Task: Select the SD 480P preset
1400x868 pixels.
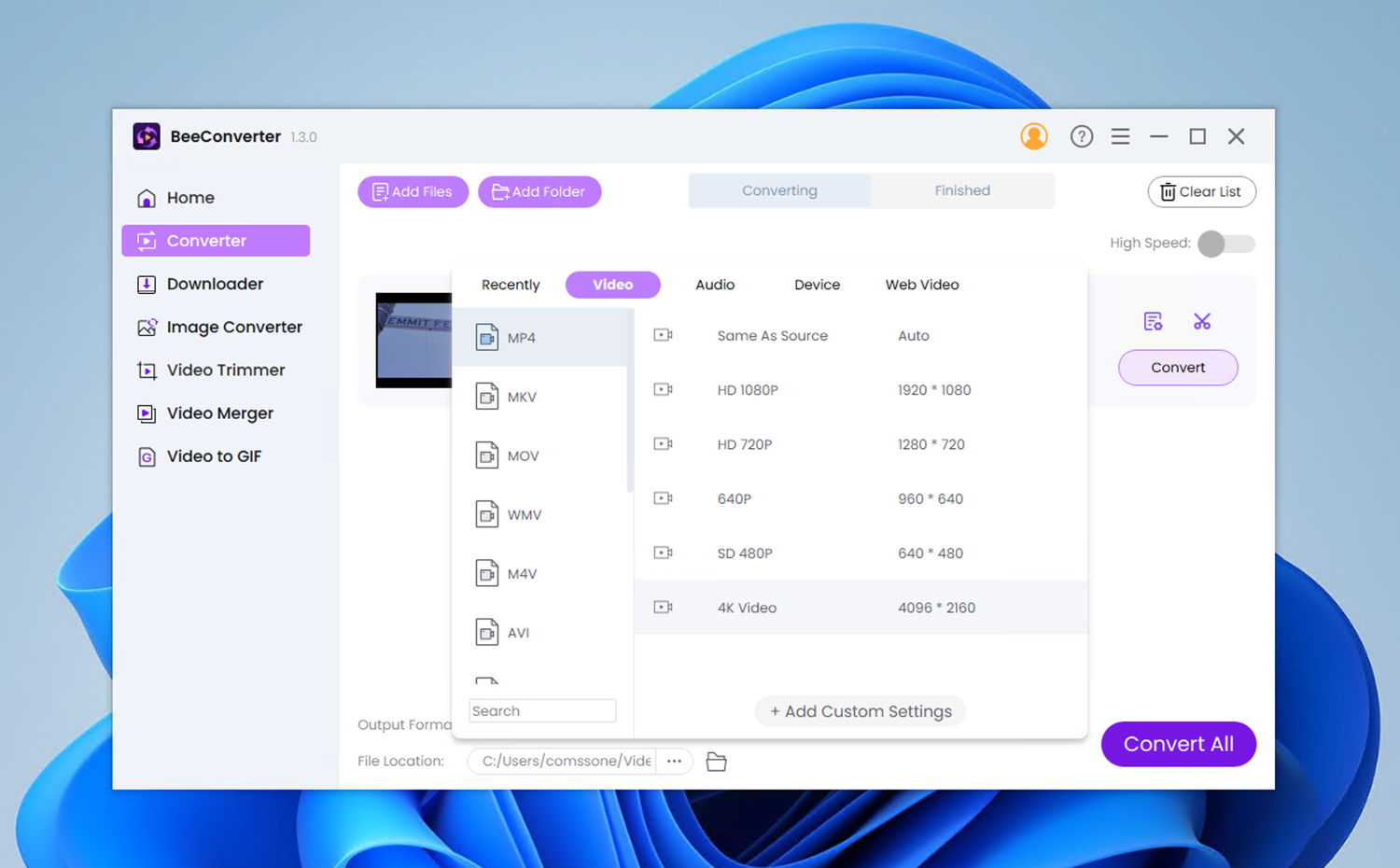Action: 861,553
